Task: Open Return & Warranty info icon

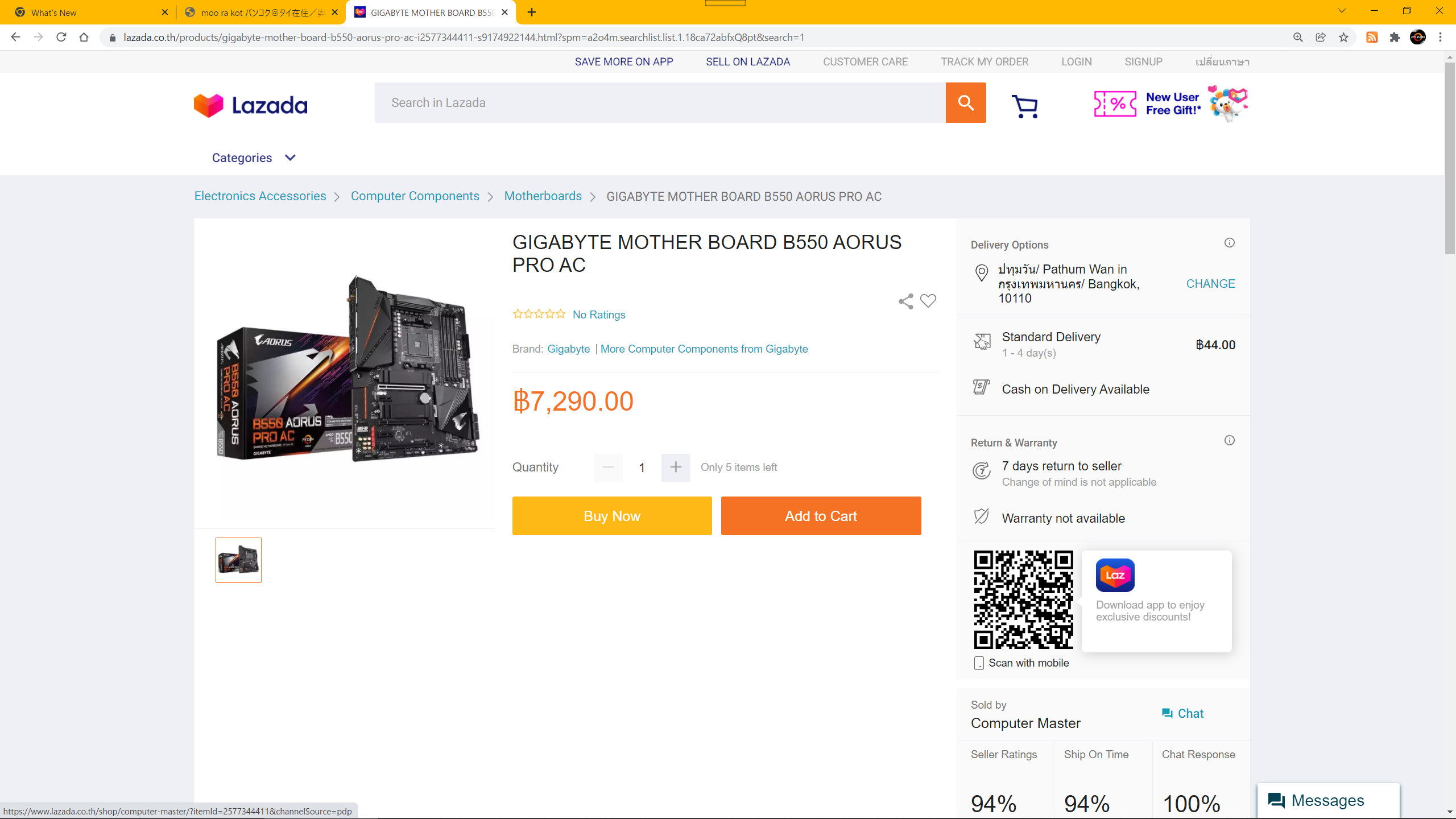Action: 1229,441
